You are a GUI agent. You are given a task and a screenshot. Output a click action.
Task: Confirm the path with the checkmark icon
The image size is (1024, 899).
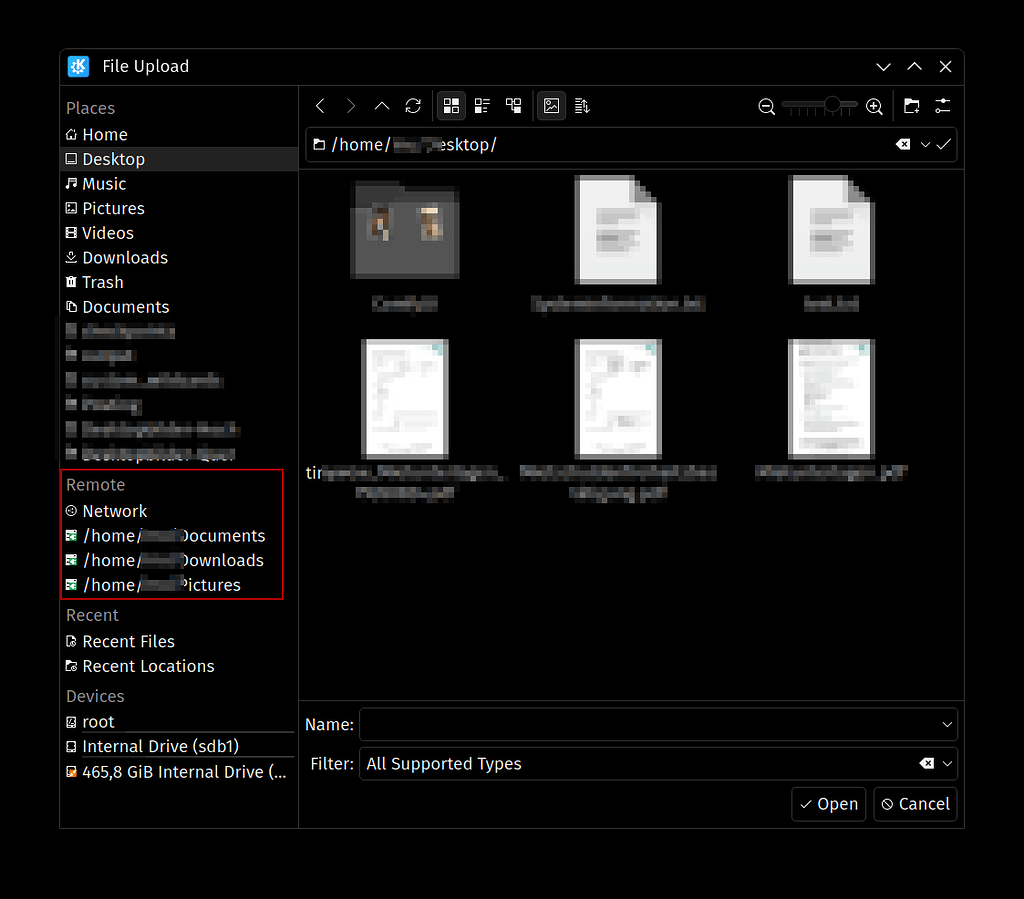coord(943,144)
